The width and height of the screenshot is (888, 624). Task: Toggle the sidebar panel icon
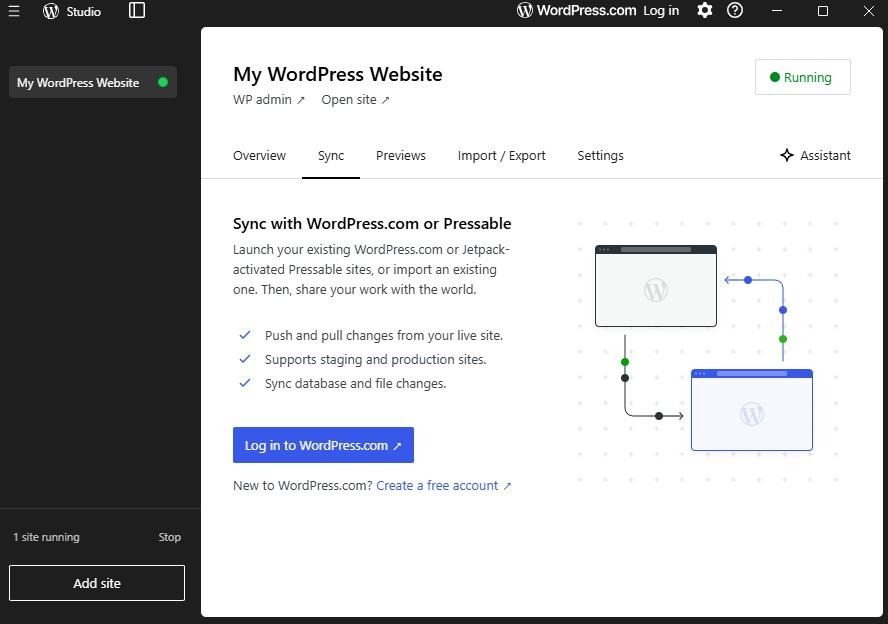tap(136, 11)
